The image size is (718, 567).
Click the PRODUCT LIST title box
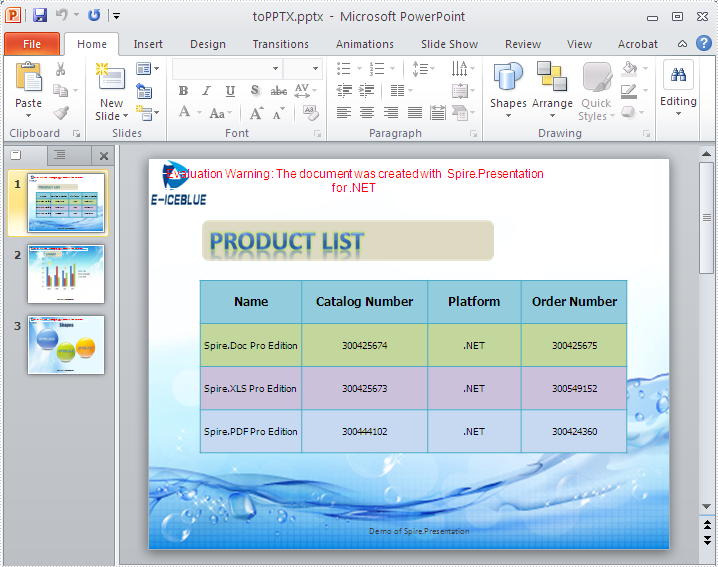click(x=348, y=240)
